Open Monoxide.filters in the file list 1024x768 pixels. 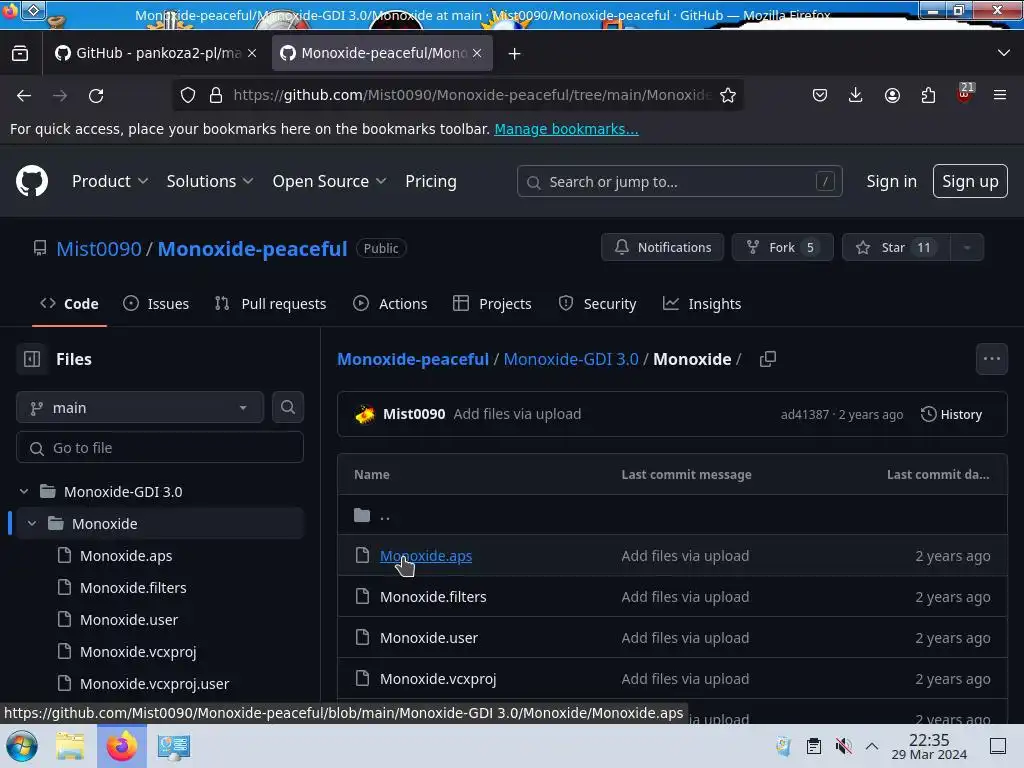433,596
